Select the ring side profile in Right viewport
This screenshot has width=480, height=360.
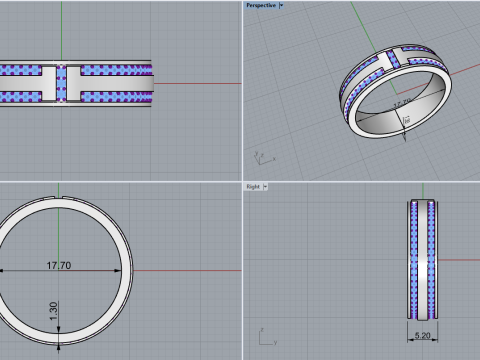422,260
